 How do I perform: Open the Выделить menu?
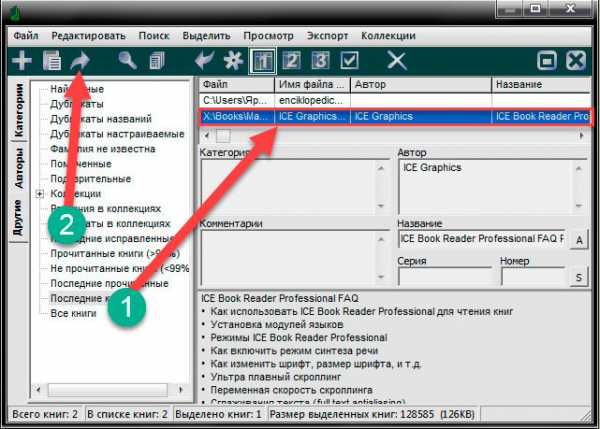point(206,36)
